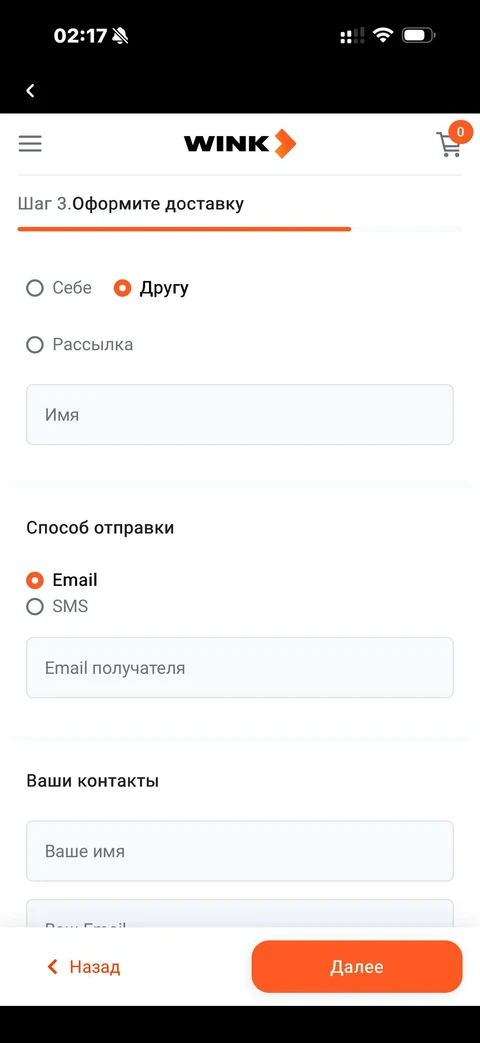Tap the orange step progress bar
480x1043 pixels.
(184, 229)
